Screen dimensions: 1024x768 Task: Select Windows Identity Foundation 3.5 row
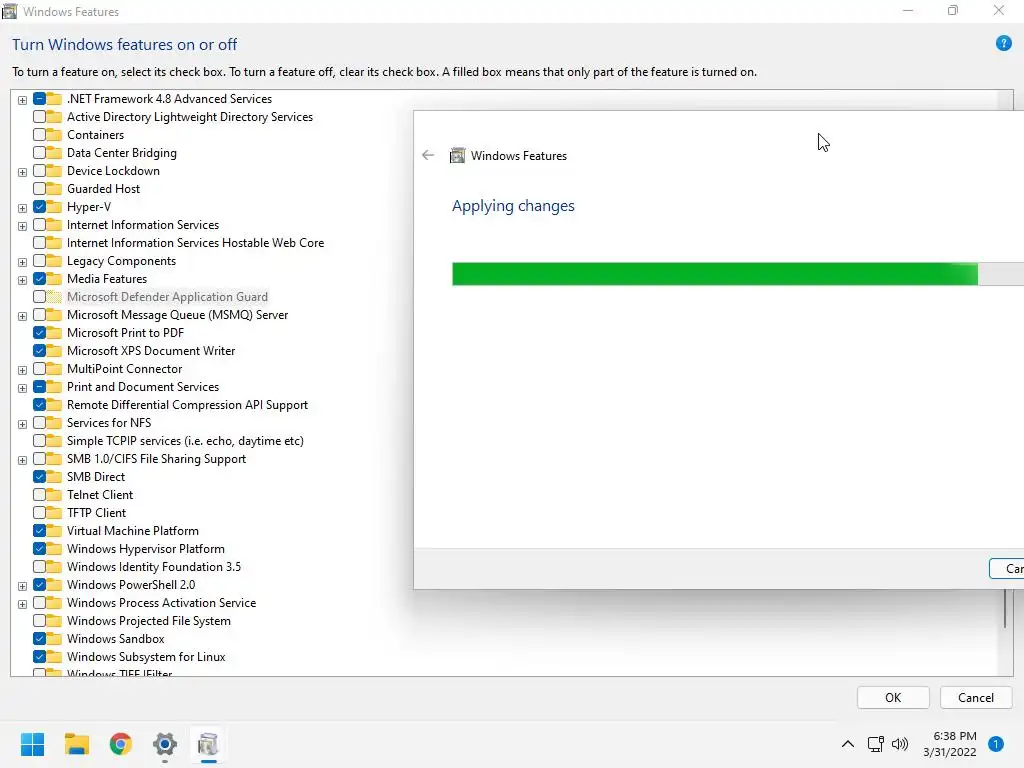[x=153, y=567]
